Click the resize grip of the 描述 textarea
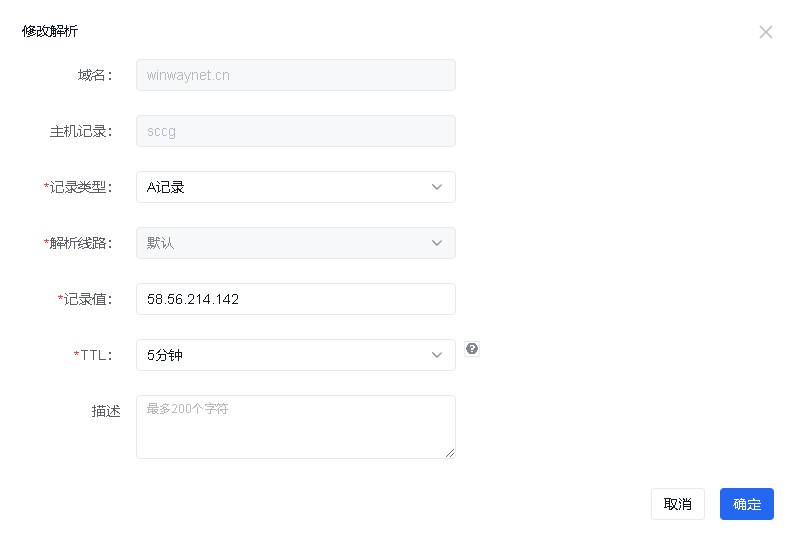The width and height of the screenshot is (796, 543). 450,453
